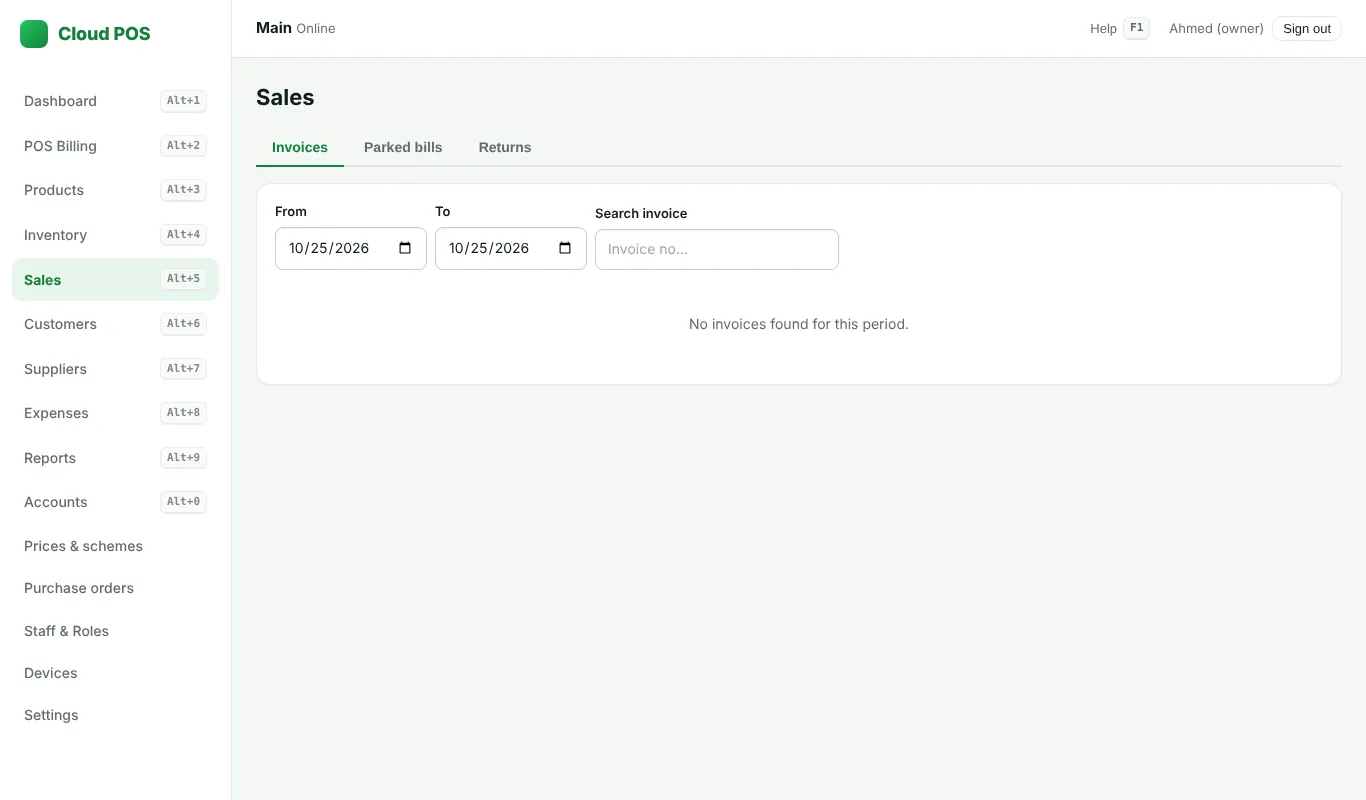Viewport: 1366px width, 800px height.
Task: Open the Customers page
Action: 115,324
